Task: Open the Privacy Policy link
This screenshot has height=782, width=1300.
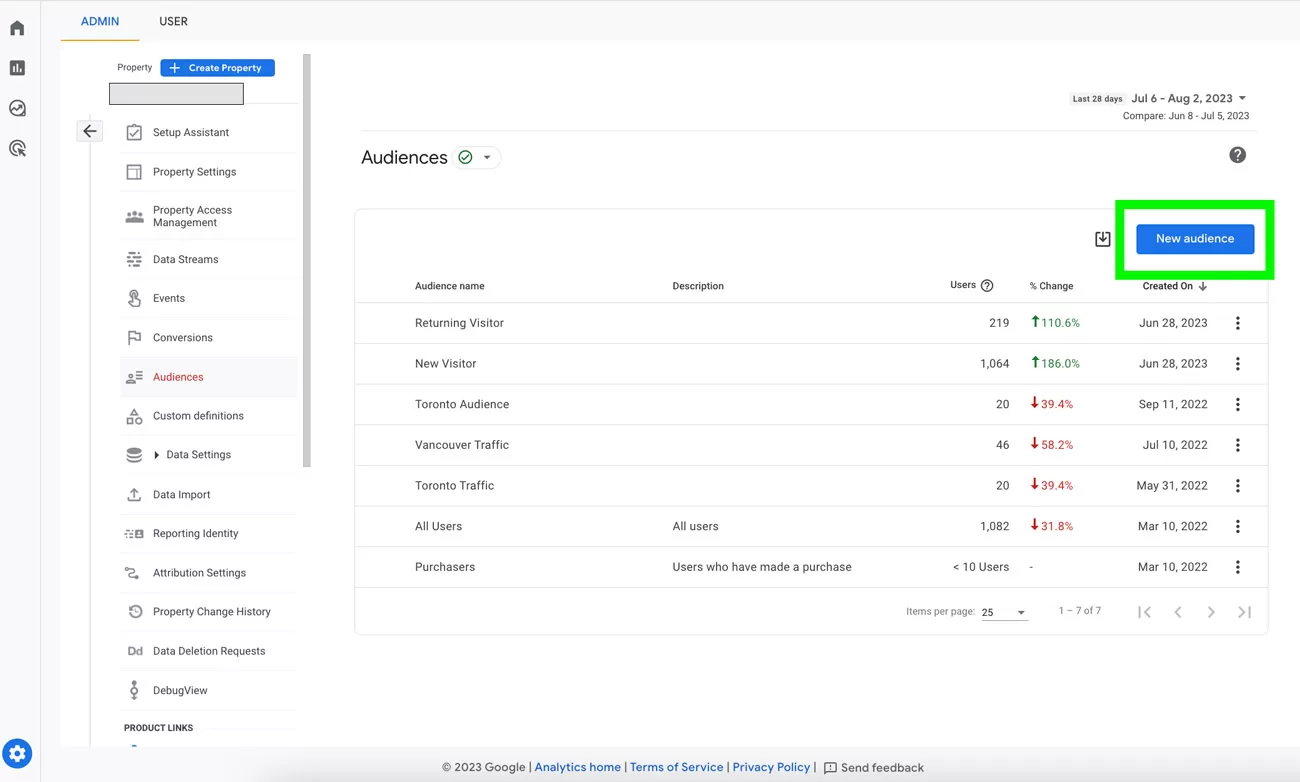Action: click(770, 767)
